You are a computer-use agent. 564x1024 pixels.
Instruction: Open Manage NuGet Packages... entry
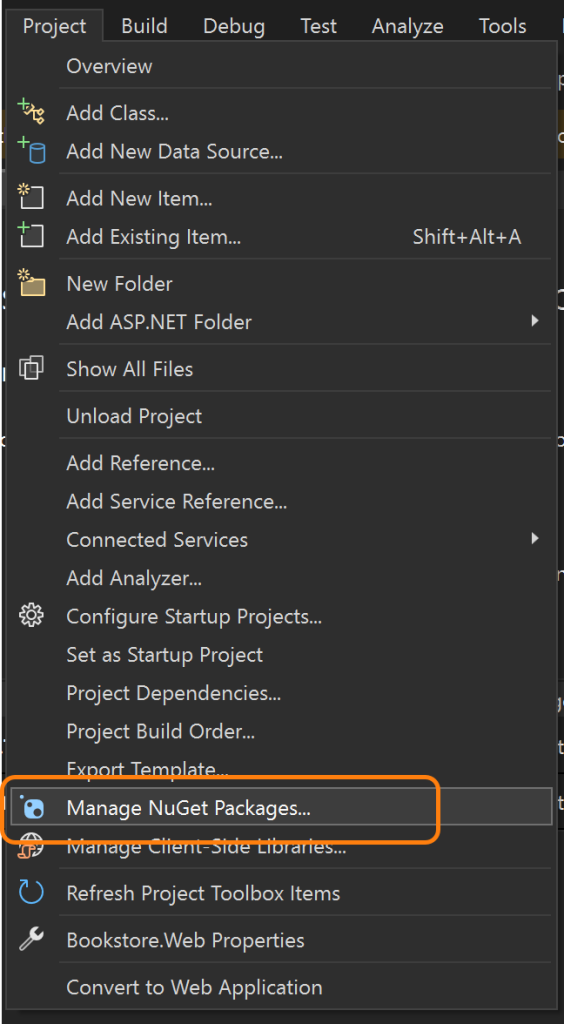[x=281, y=808]
